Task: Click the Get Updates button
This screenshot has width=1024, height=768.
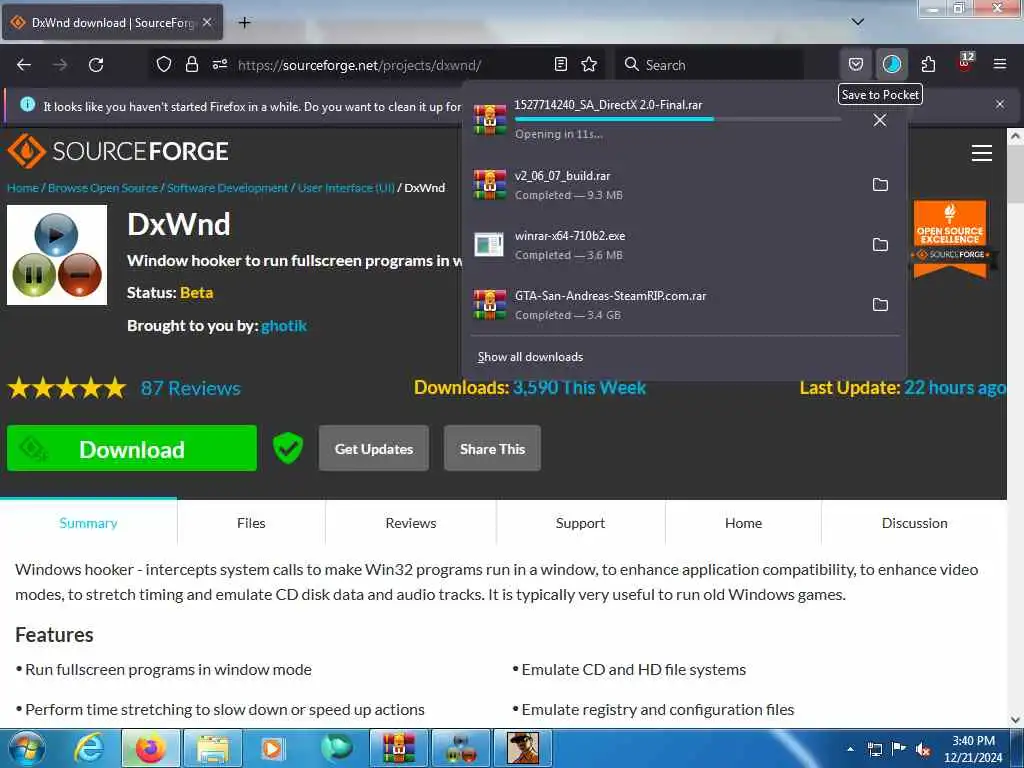Action: coord(374,449)
